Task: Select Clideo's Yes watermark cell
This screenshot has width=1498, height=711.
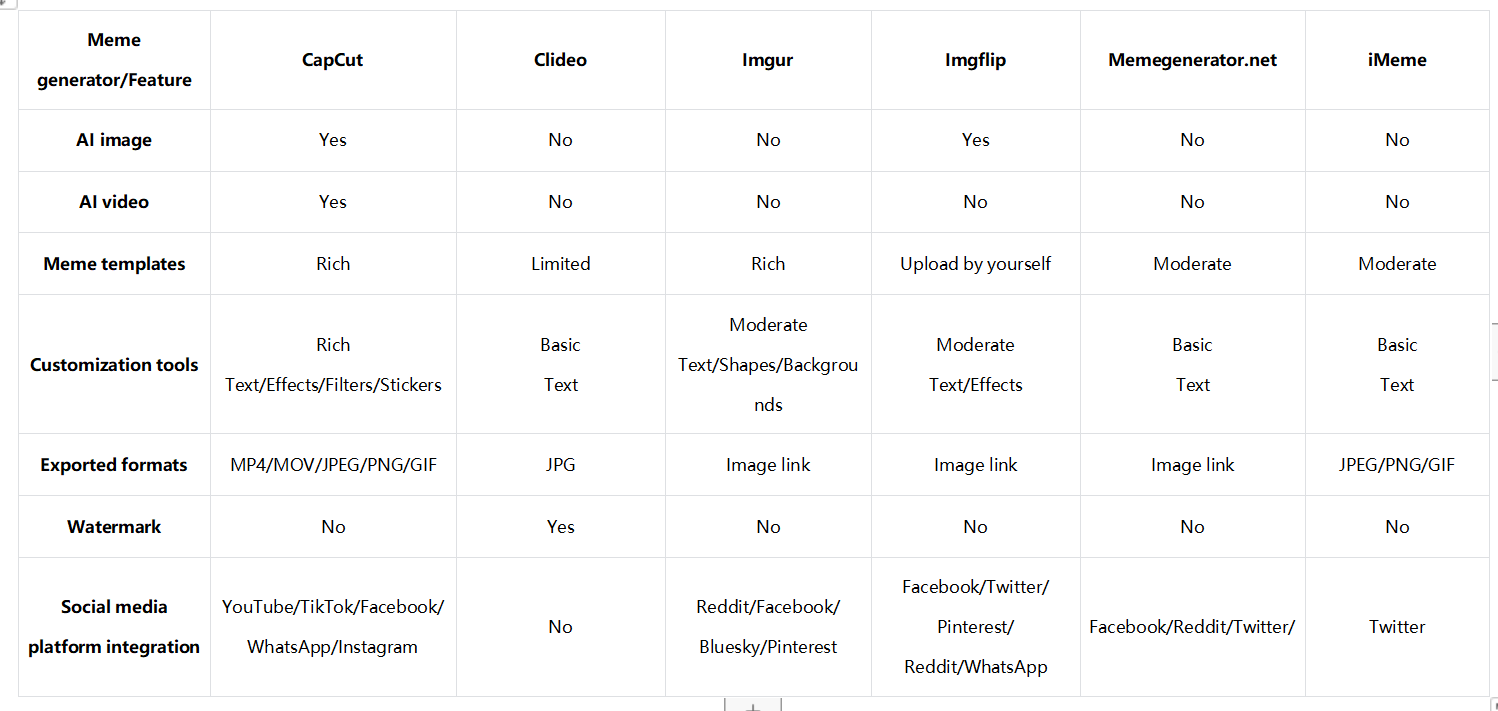Action: click(x=560, y=527)
